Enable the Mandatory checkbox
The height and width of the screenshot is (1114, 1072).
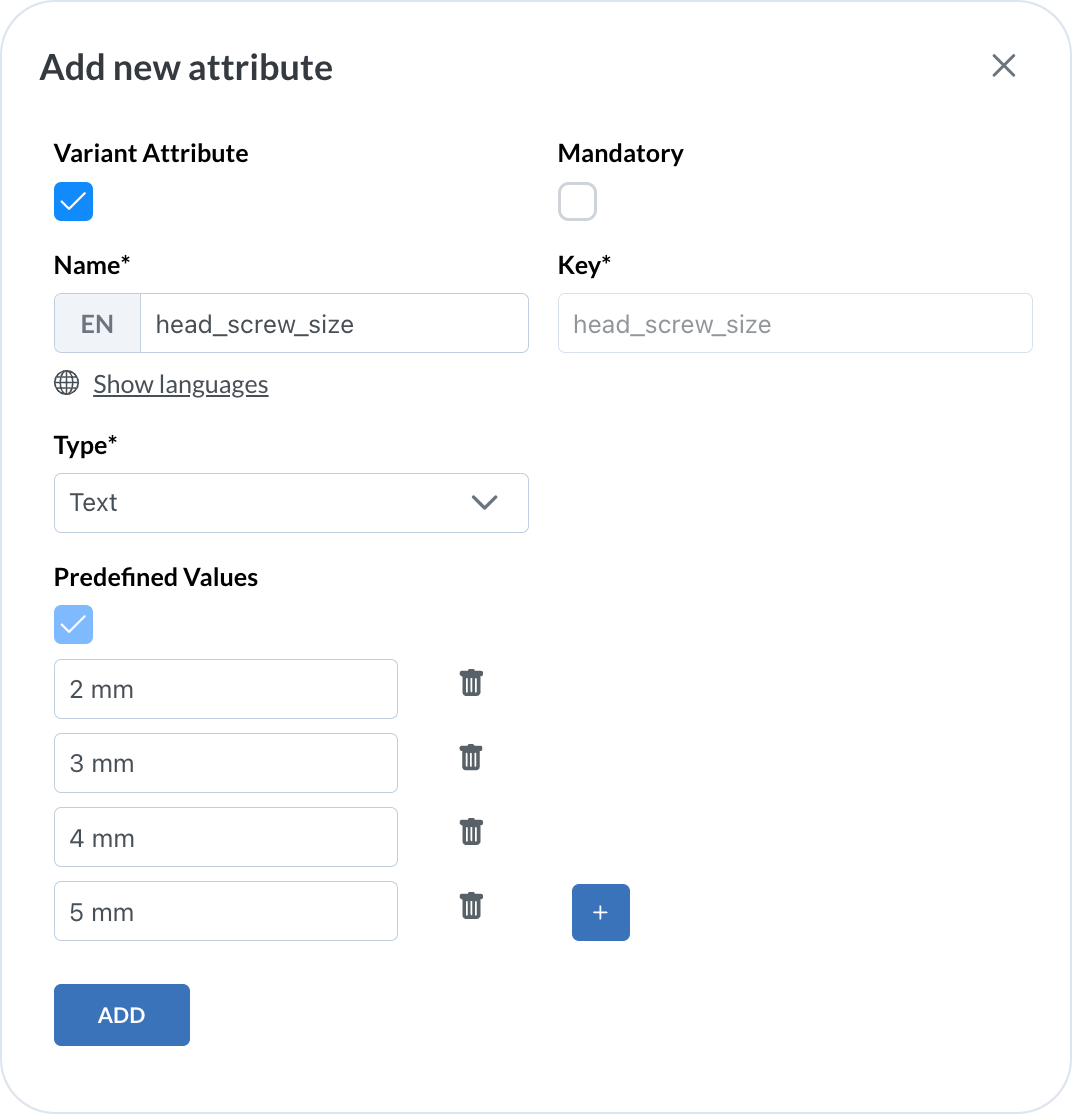[x=577, y=201]
